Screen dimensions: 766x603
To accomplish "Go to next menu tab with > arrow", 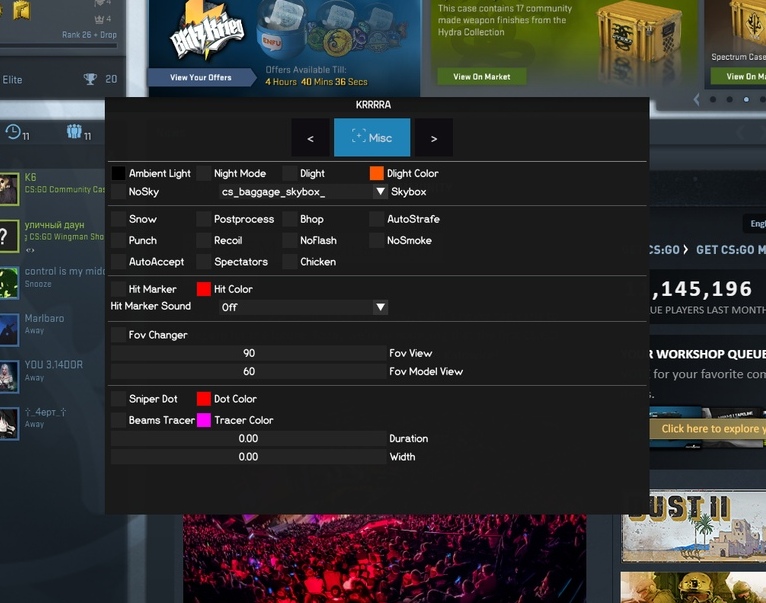I will pos(433,138).
